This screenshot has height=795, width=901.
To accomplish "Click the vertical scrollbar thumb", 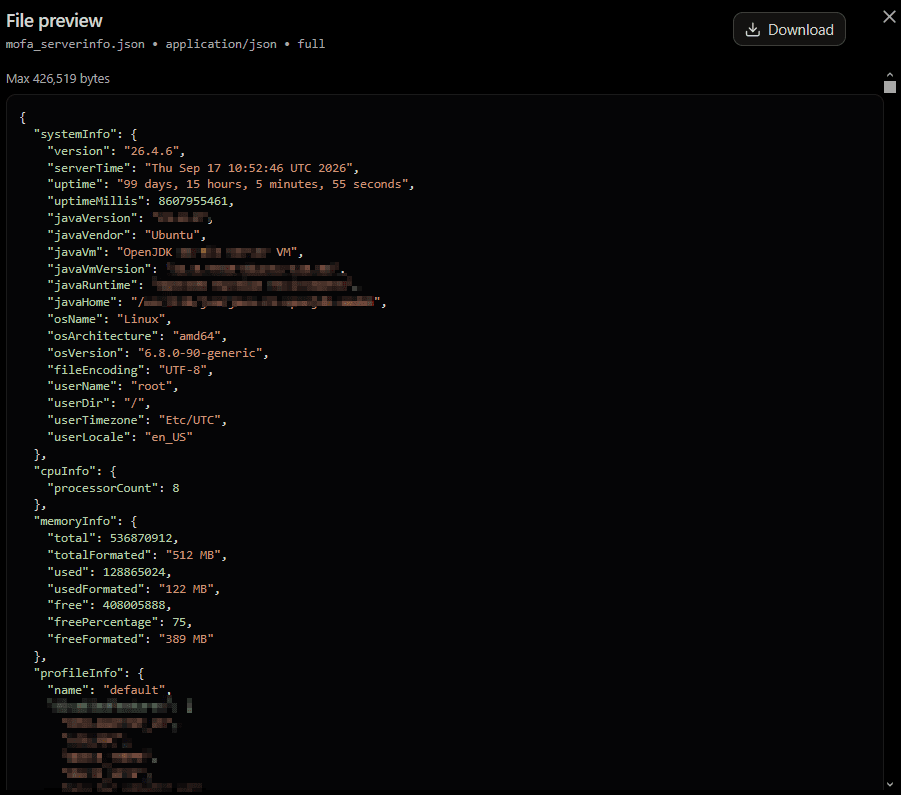I will pyautogui.click(x=890, y=87).
